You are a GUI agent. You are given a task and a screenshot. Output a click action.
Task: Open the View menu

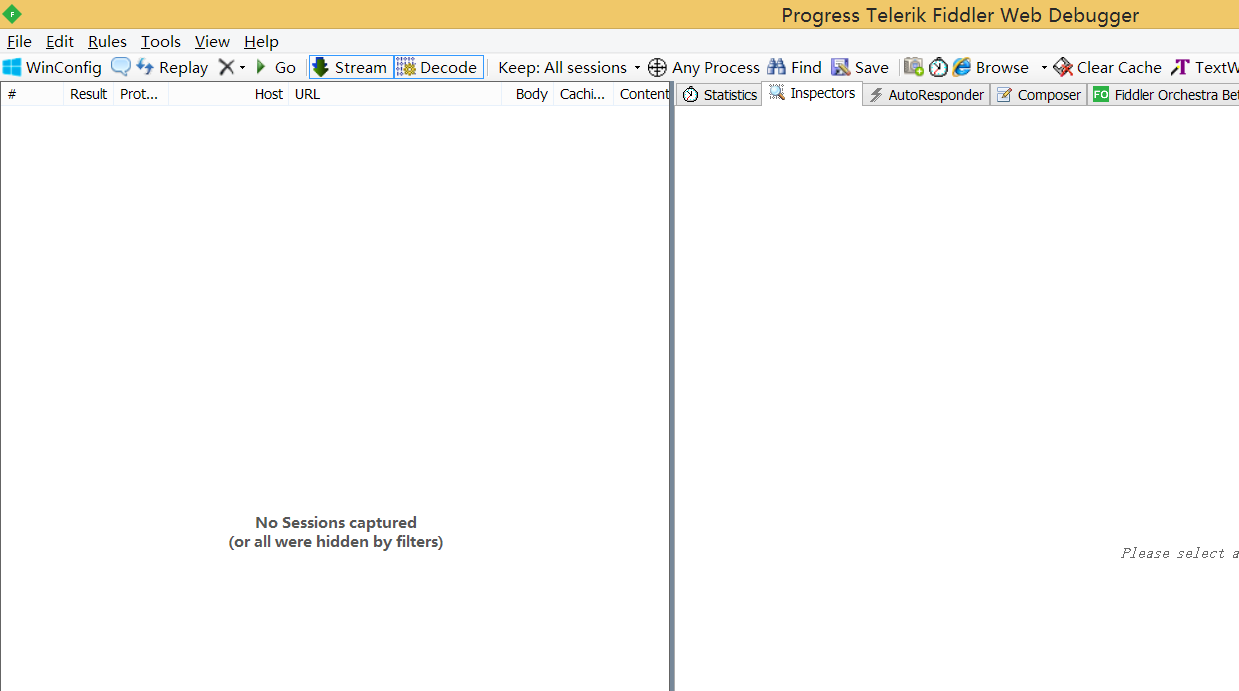212,41
